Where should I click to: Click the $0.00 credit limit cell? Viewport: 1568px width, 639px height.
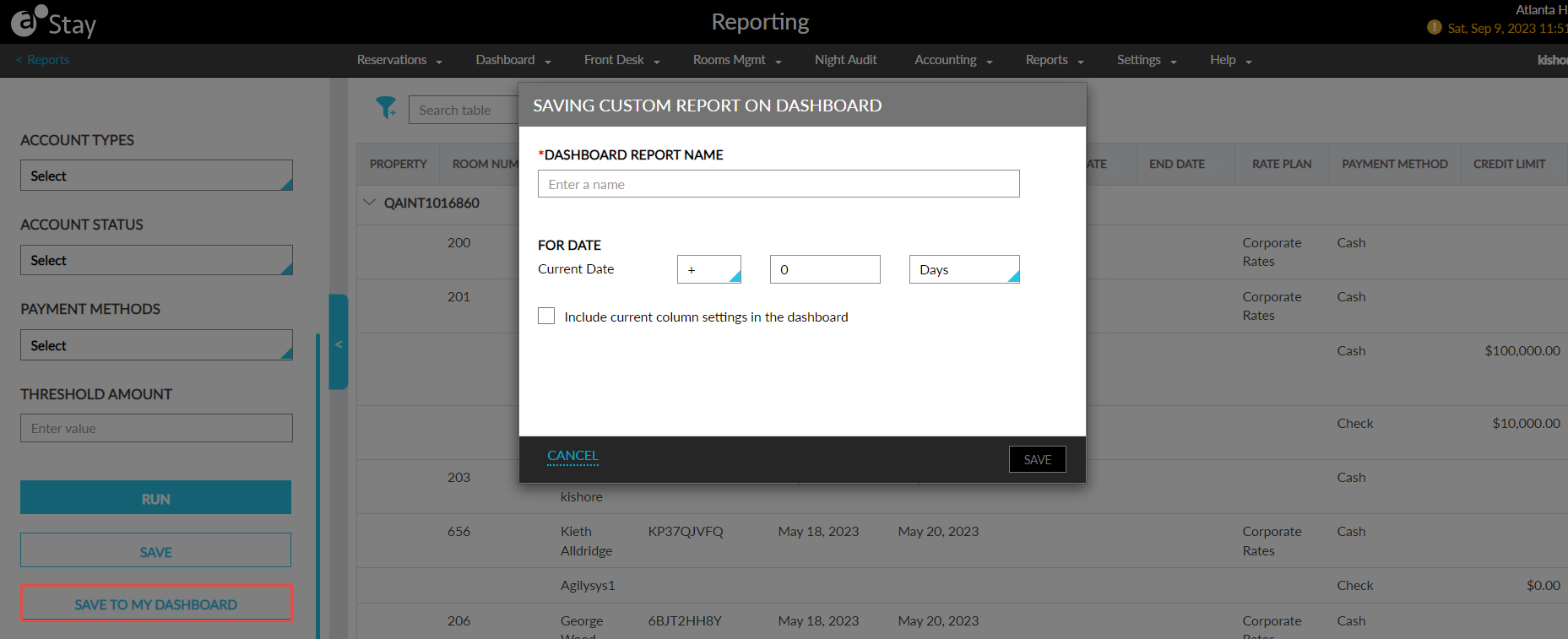pos(1543,585)
